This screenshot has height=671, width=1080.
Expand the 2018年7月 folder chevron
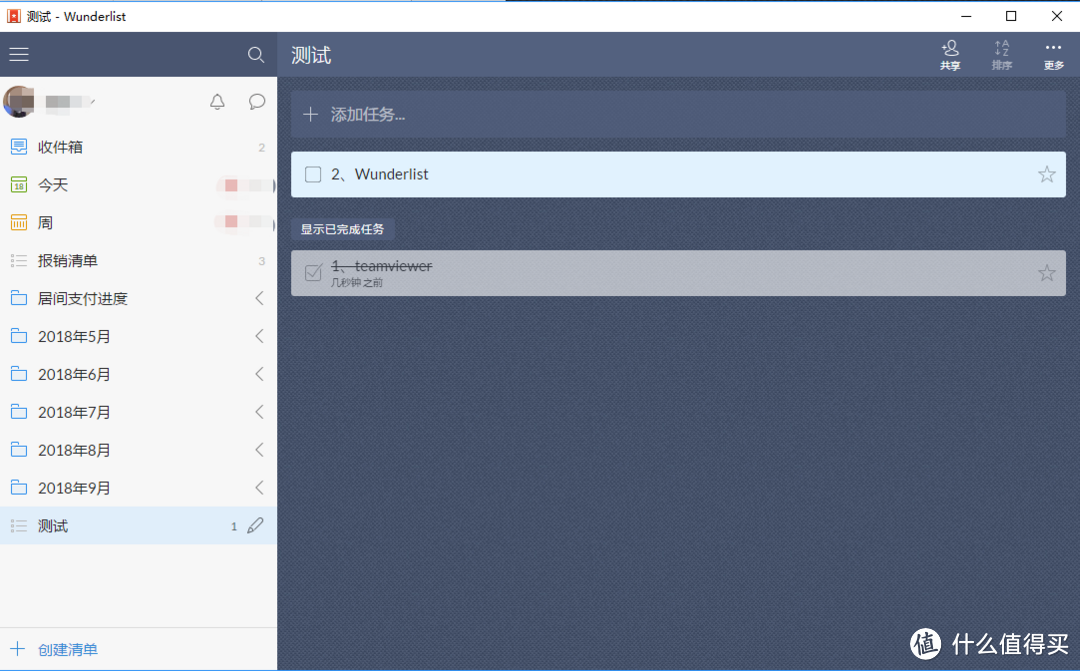coord(260,412)
